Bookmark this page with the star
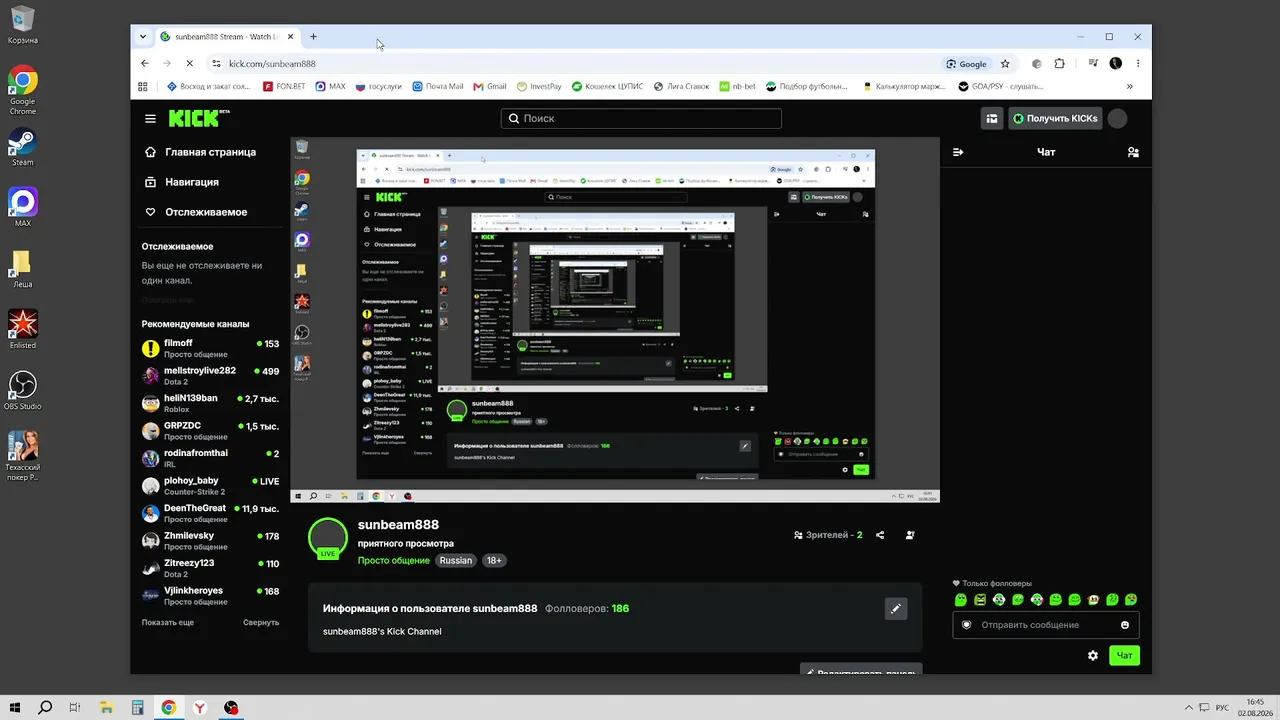 [1005, 64]
